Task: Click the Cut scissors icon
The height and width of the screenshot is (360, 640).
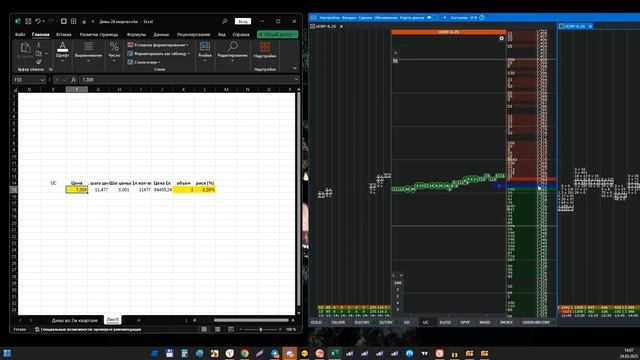Action: tap(38, 45)
